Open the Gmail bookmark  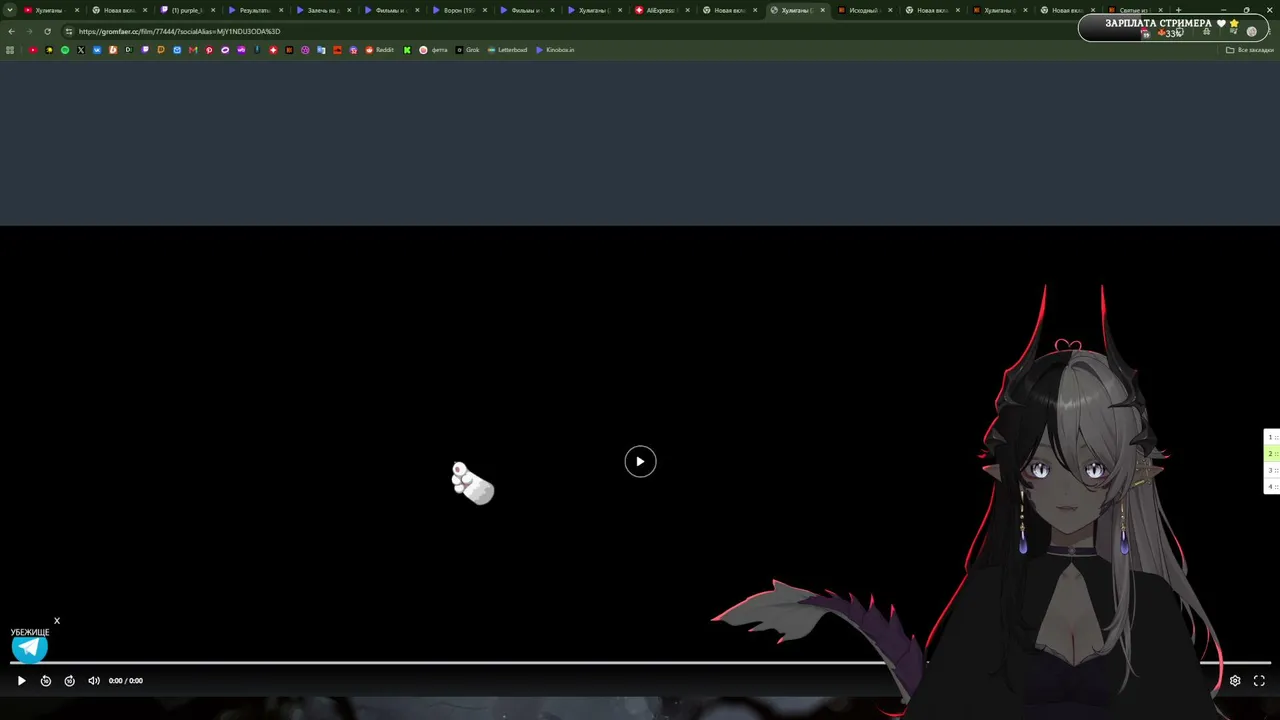(193, 50)
